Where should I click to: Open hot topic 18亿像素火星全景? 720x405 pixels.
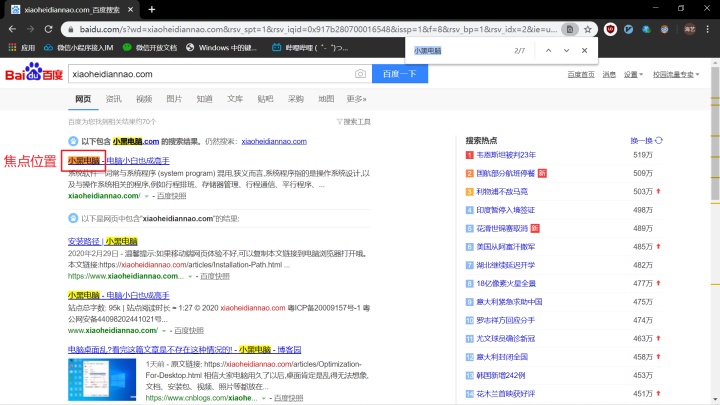(506, 283)
